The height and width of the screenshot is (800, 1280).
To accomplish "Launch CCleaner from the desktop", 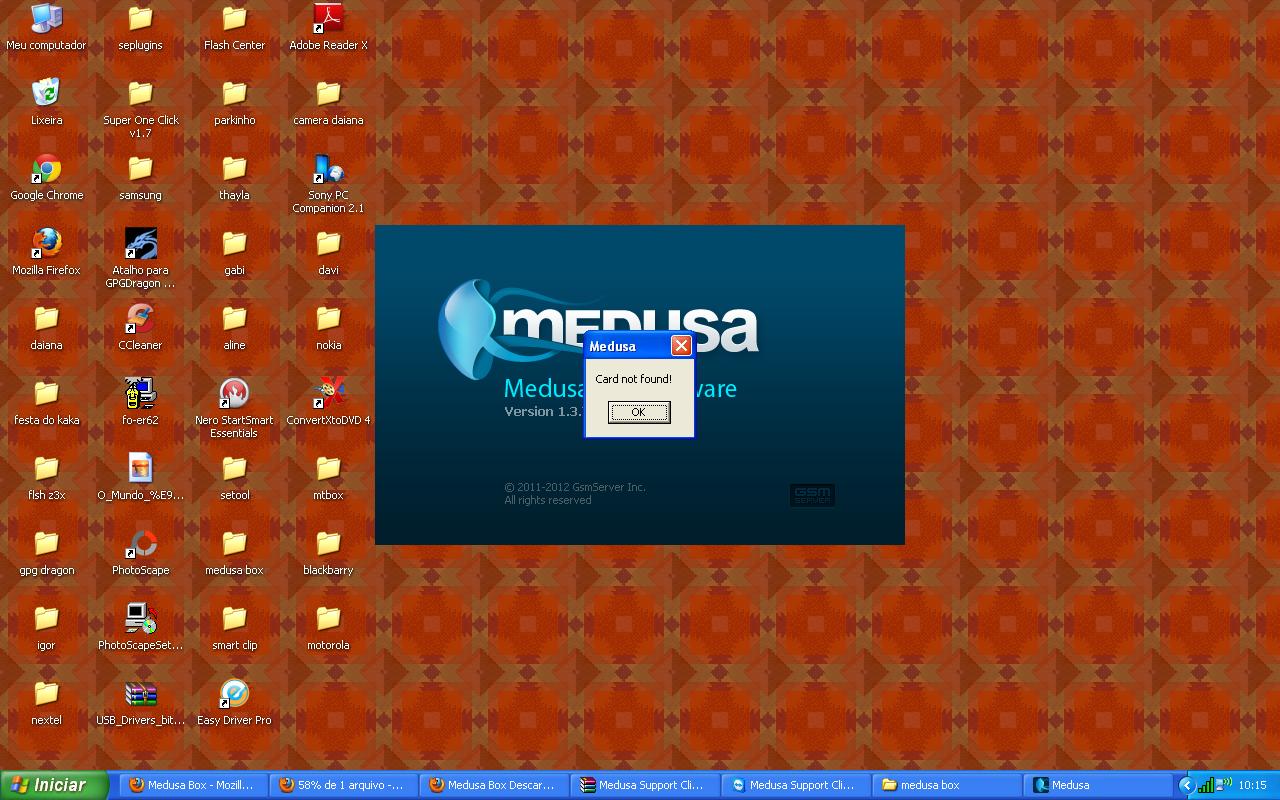I will click(140, 318).
